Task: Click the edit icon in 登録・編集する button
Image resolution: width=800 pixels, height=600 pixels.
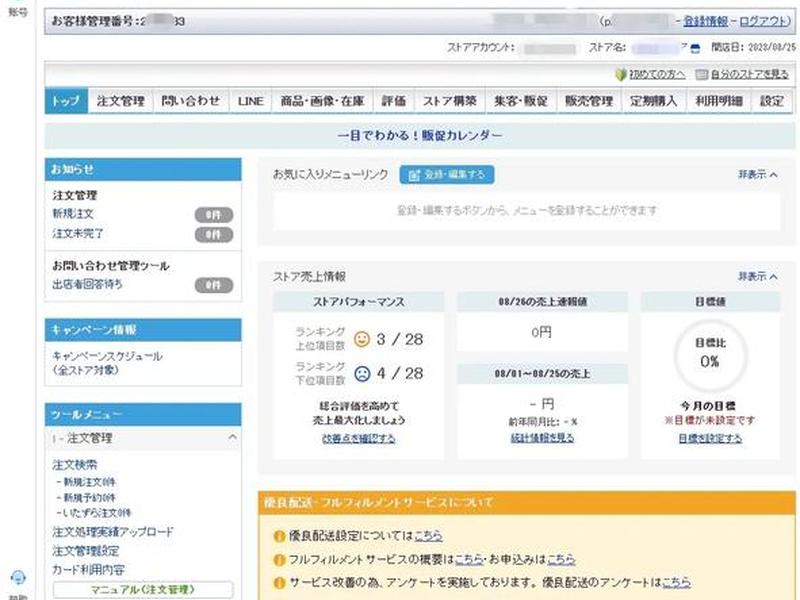Action: click(x=414, y=175)
